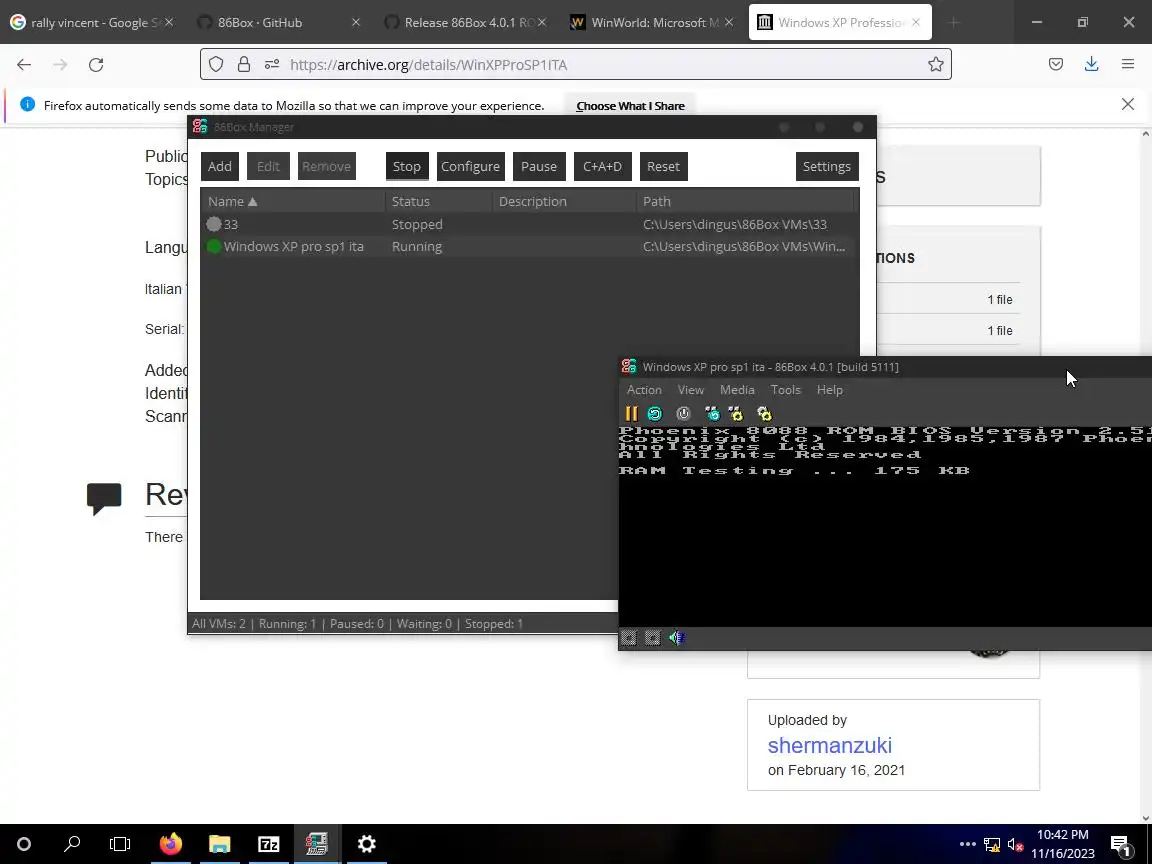The width and height of the screenshot is (1152, 864).
Task: Bookmark the page with the star icon
Action: point(935,65)
